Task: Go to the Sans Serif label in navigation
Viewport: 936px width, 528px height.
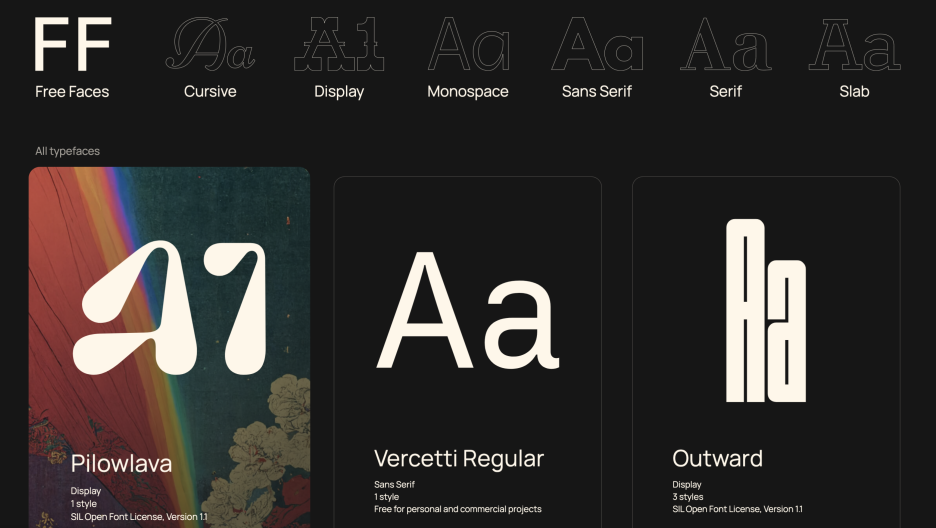Action: click(597, 91)
